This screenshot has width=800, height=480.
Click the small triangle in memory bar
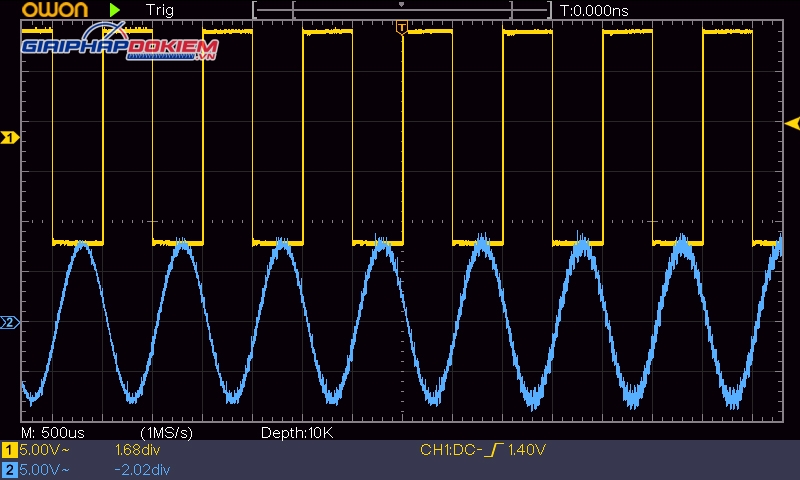[x=402, y=5]
